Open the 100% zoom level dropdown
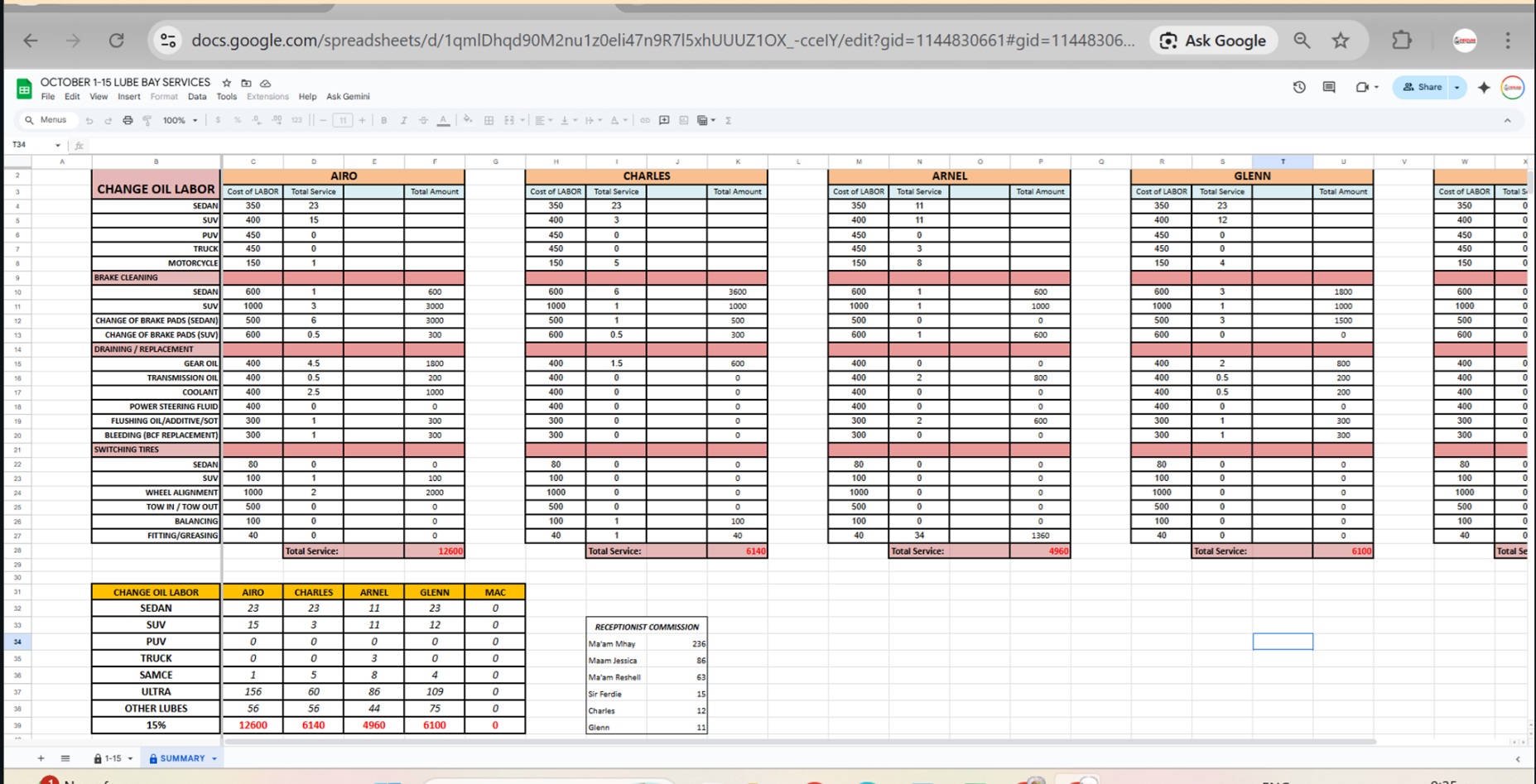This screenshot has height=784, width=1536. (x=180, y=121)
